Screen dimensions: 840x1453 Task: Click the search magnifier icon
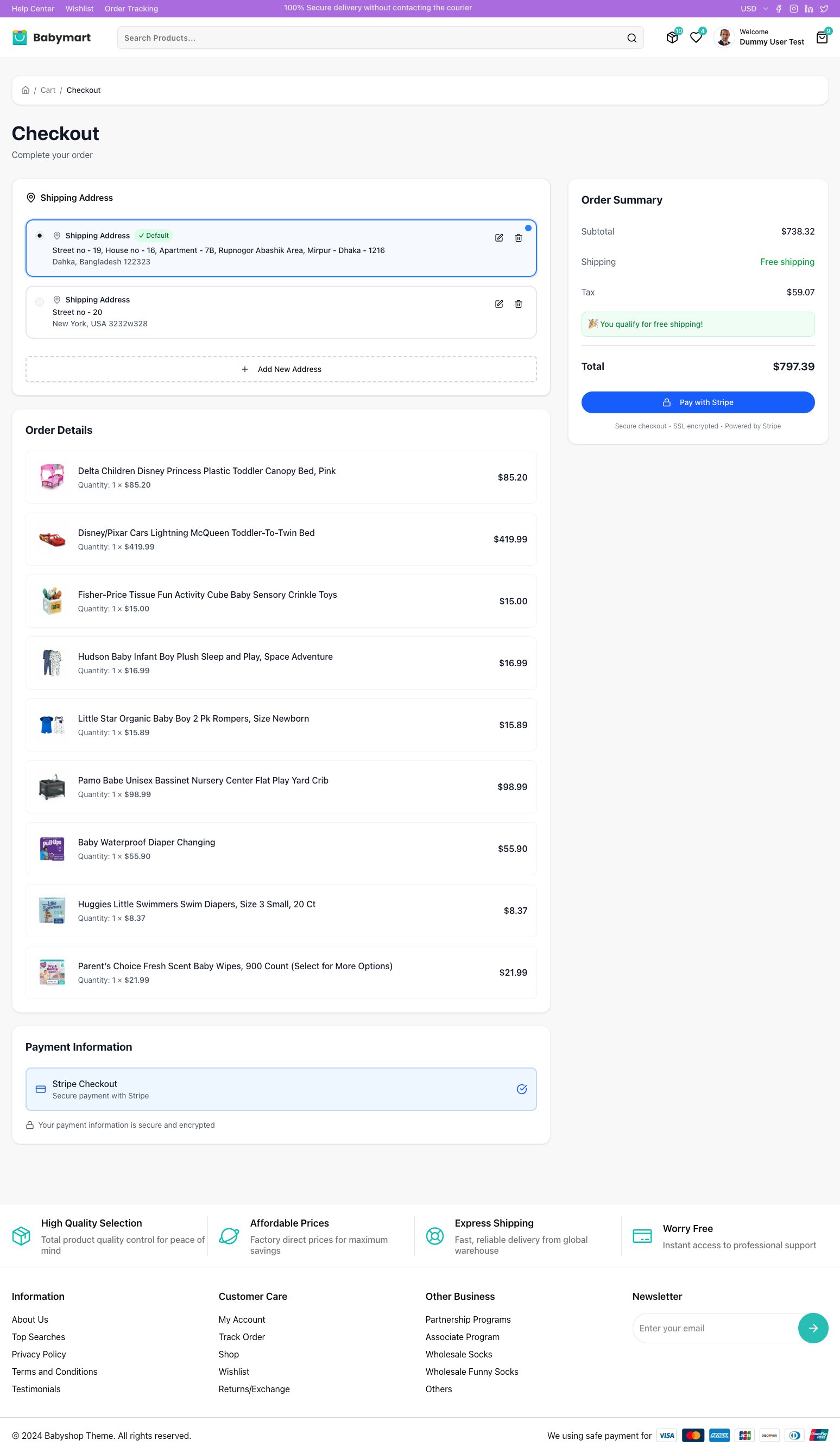632,38
